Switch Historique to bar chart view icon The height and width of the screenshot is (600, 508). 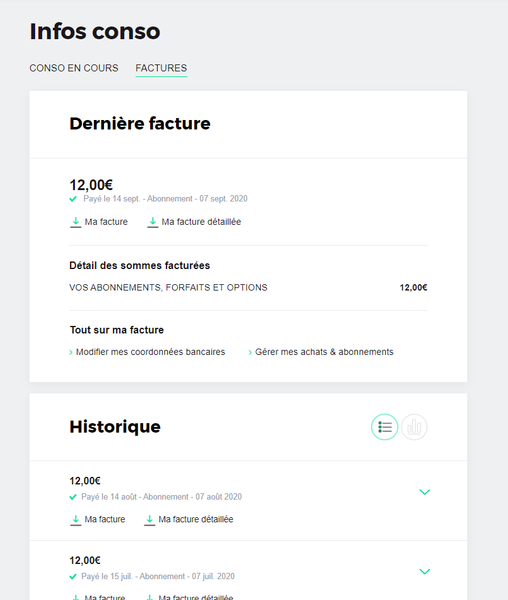point(414,427)
